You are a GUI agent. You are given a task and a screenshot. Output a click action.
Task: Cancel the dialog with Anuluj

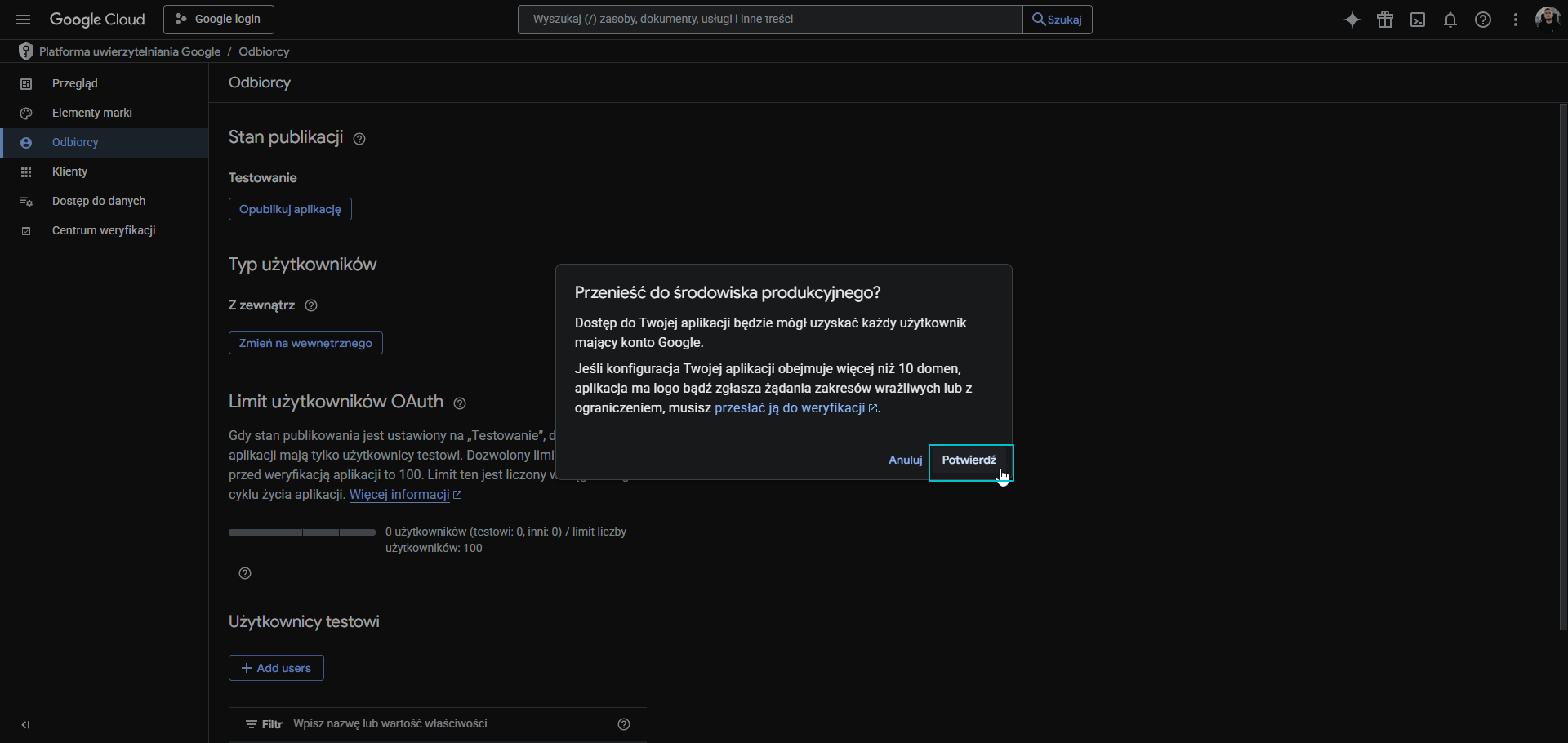click(905, 460)
